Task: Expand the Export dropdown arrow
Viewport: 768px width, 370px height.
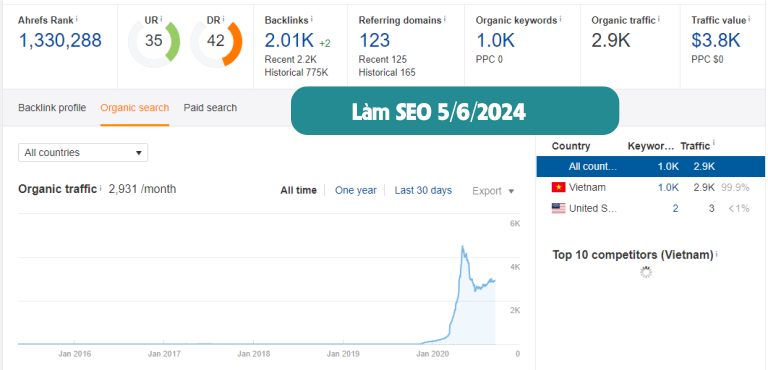Action: point(511,191)
